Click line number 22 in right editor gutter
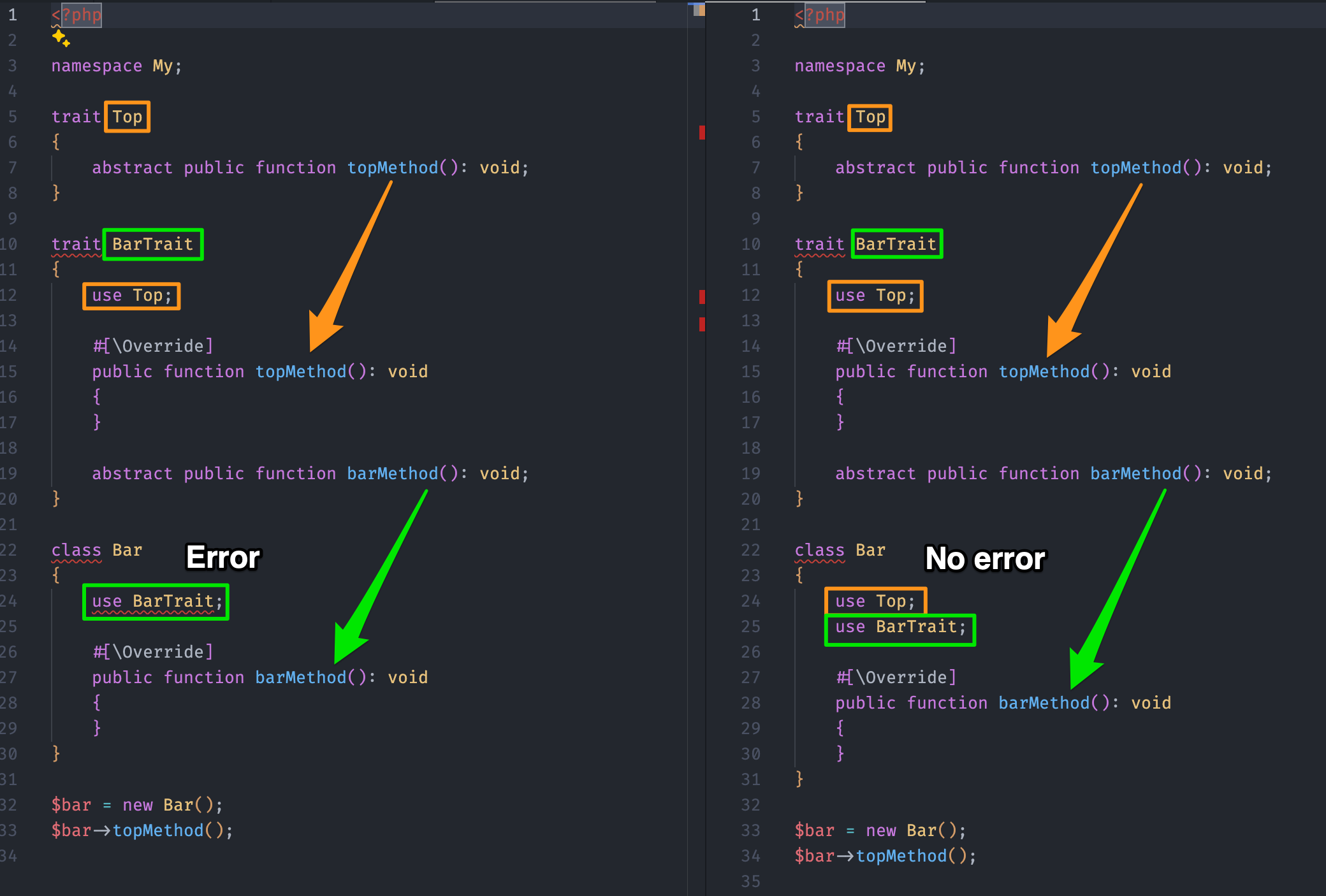The image size is (1326, 896). 750,550
